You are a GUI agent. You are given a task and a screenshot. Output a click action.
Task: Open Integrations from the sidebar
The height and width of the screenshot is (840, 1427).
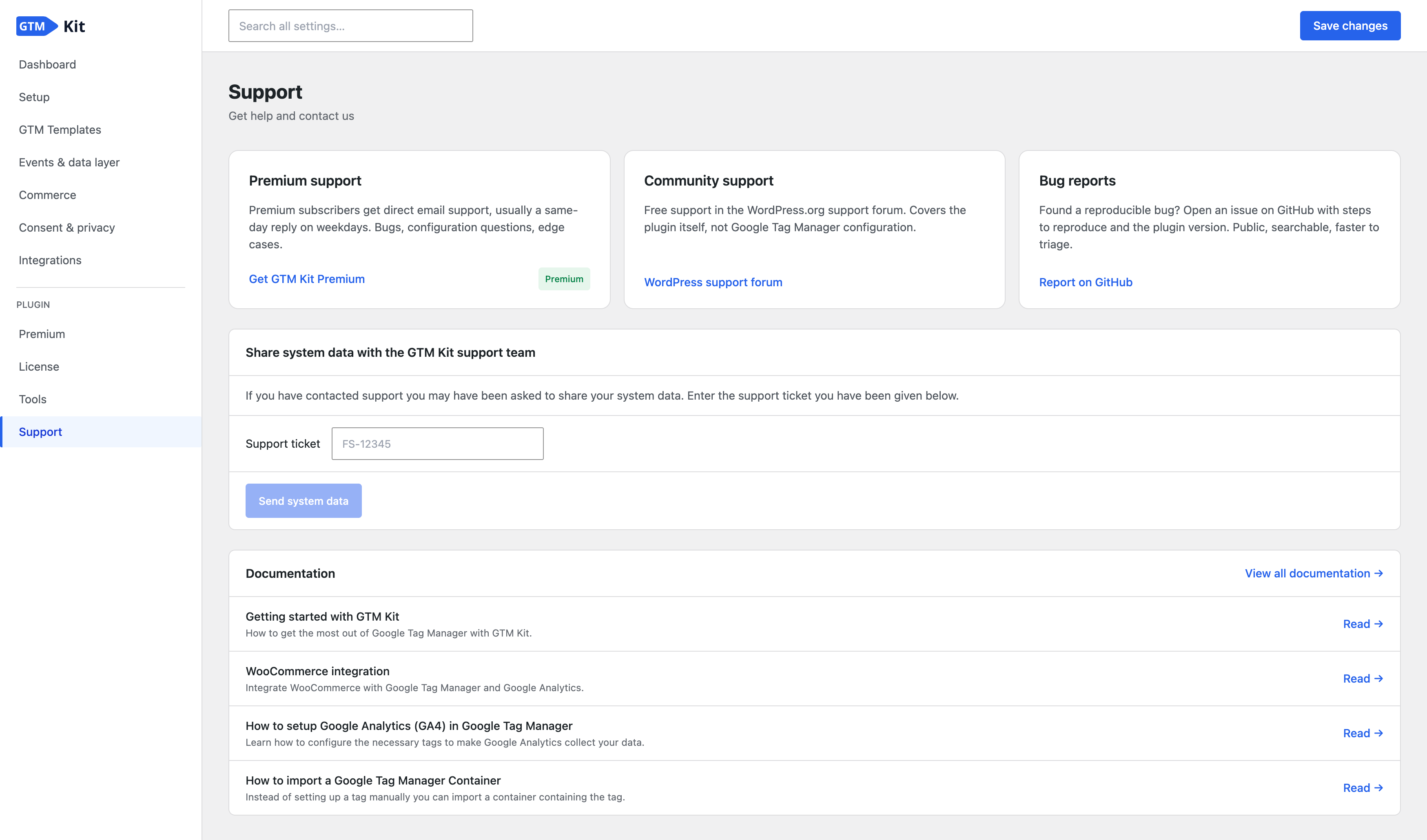point(50,261)
